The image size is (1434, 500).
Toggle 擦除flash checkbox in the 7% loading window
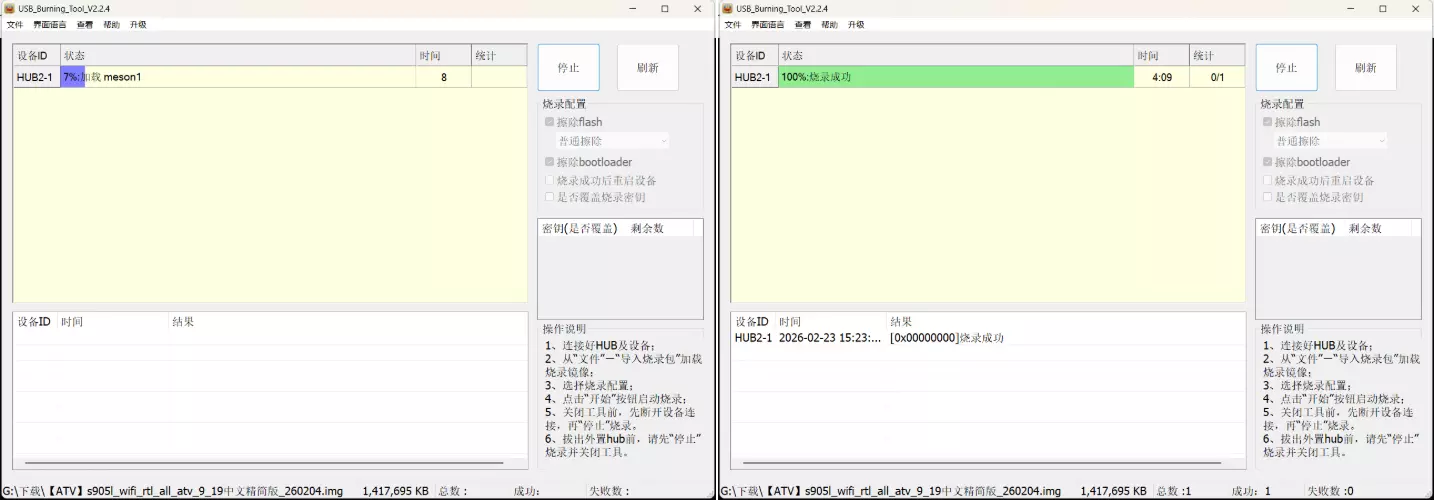[549, 122]
